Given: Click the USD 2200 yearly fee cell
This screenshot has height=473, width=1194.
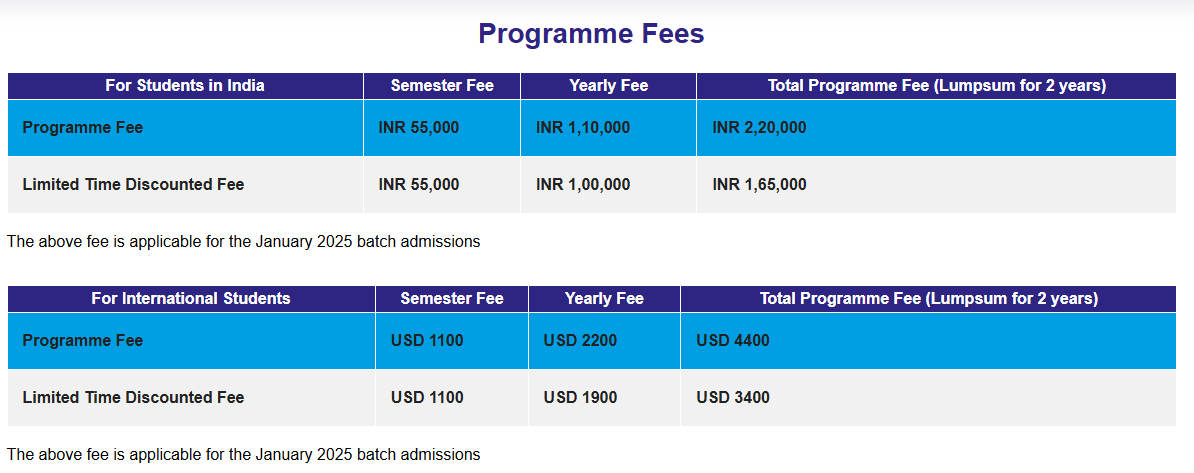Looking at the screenshot, I should tap(580, 341).
